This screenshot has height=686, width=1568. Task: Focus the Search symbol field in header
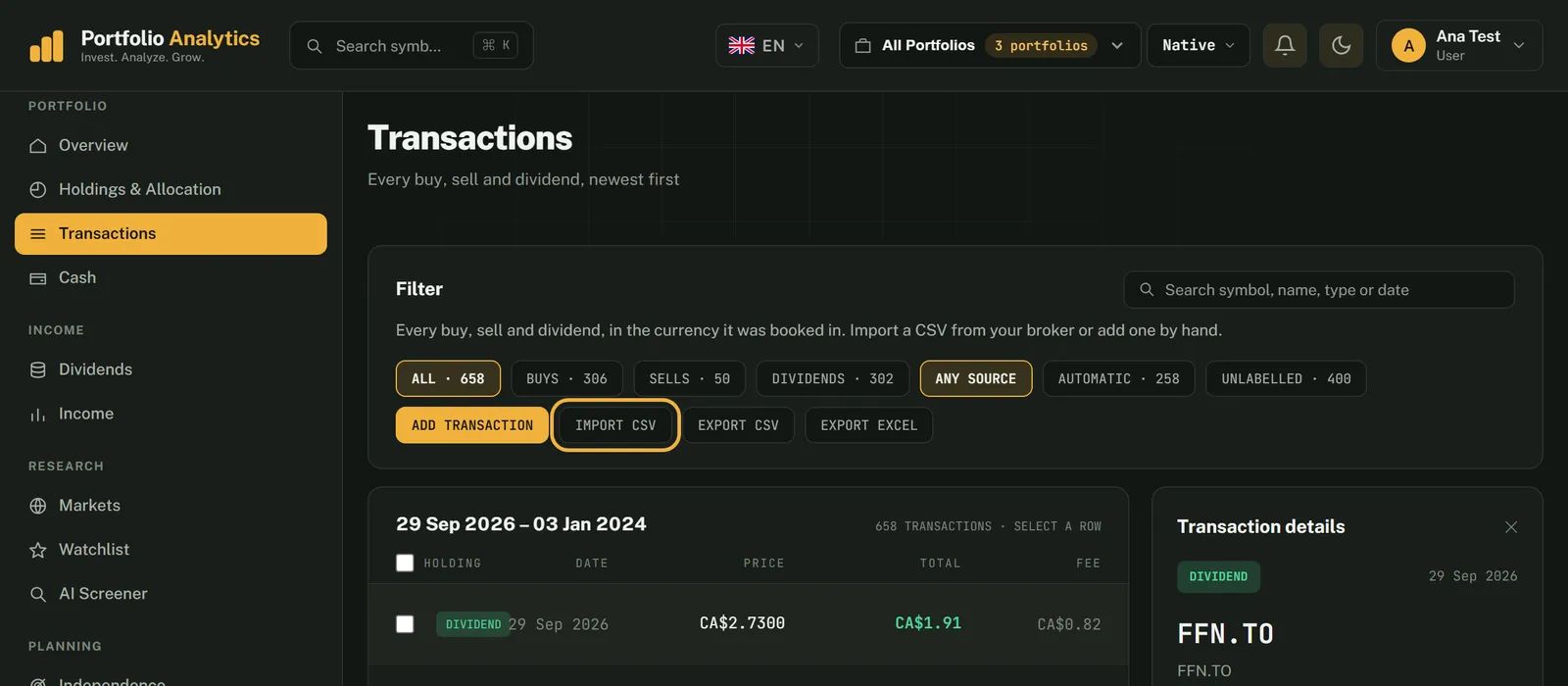pos(412,46)
